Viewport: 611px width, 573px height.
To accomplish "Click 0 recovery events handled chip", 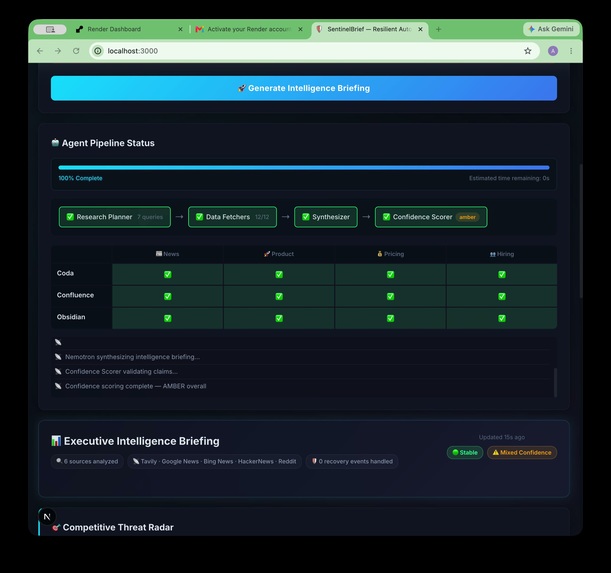I will (x=352, y=462).
